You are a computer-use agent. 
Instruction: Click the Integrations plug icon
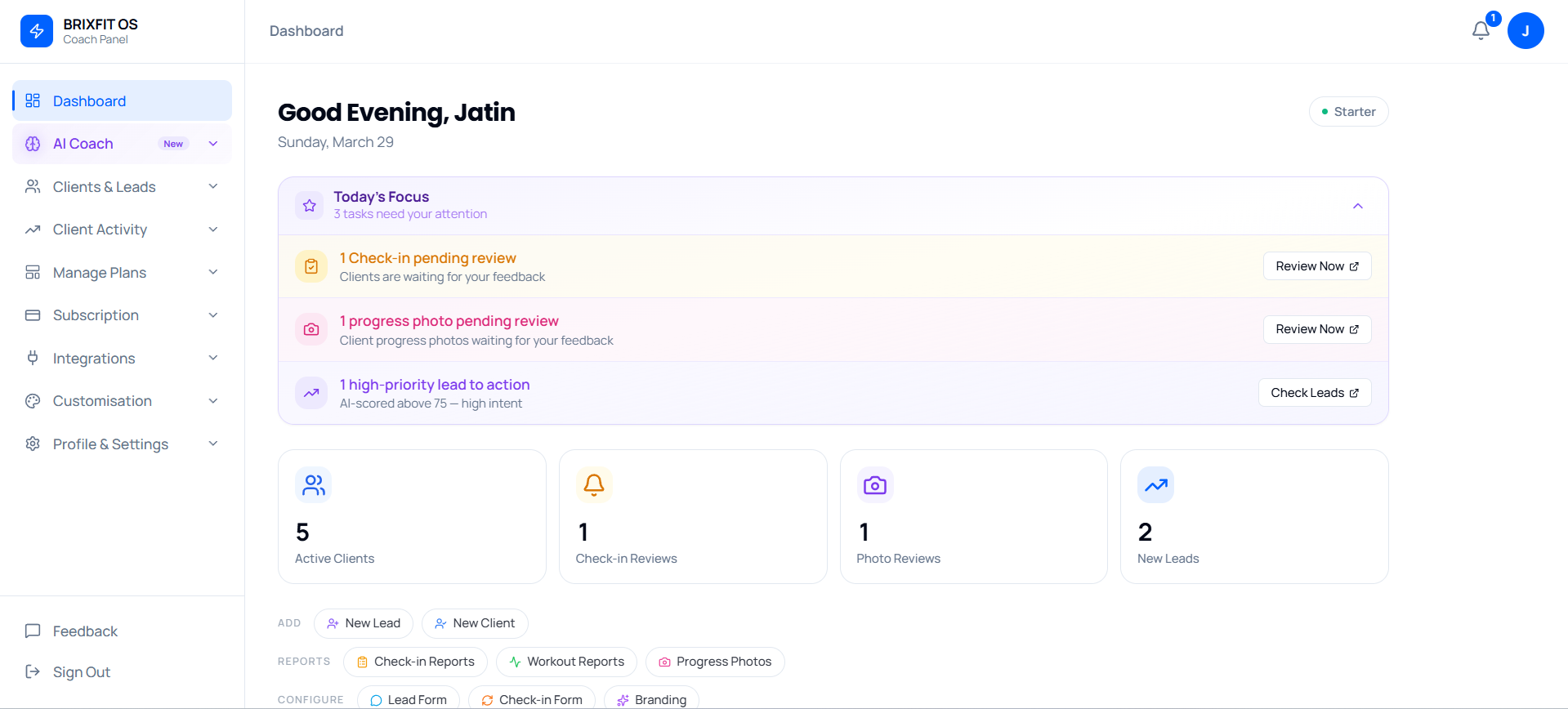[x=33, y=358]
